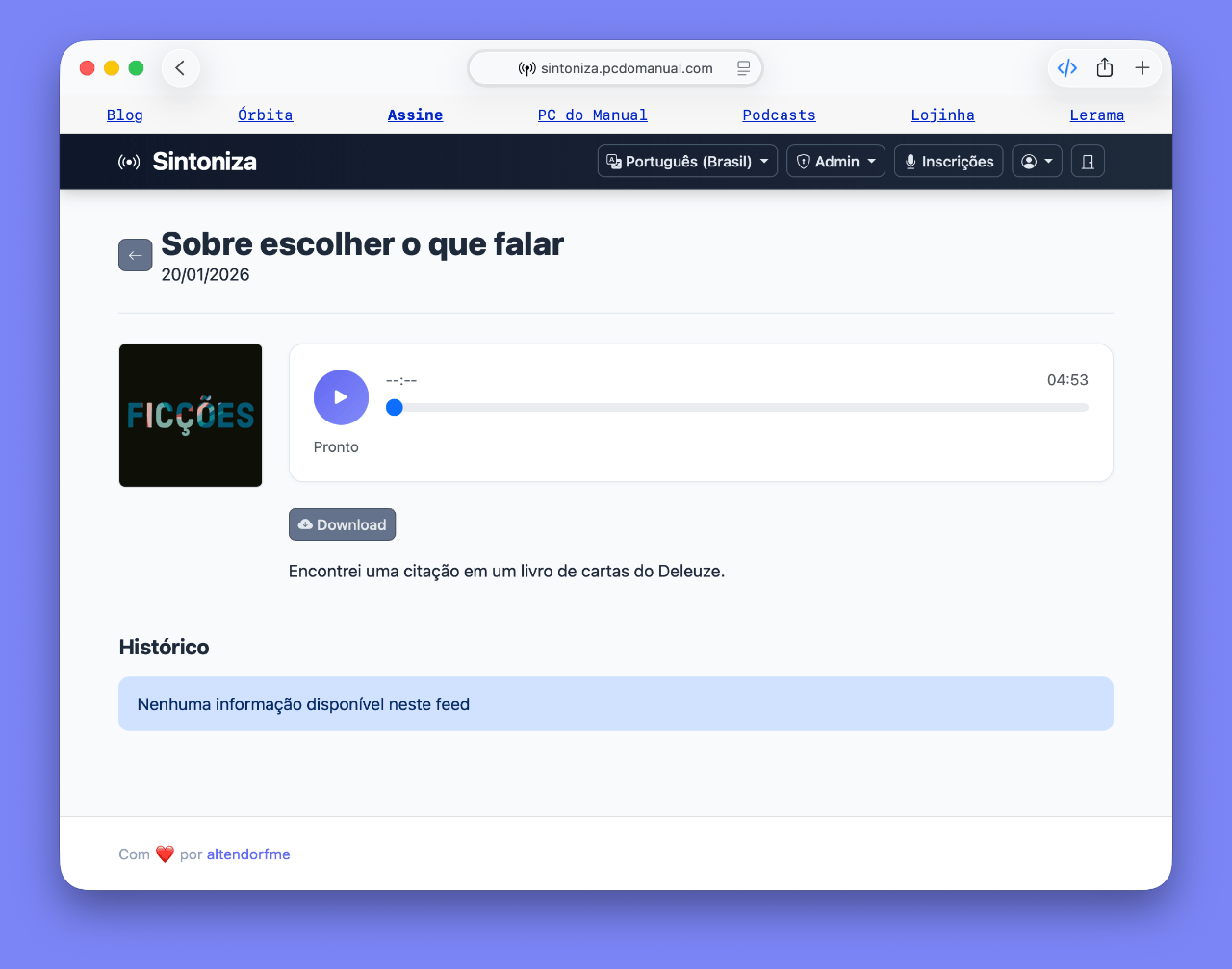The width and height of the screenshot is (1232, 969).
Task: Click the elapsed time --:-- label
Action: (x=401, y=380)
